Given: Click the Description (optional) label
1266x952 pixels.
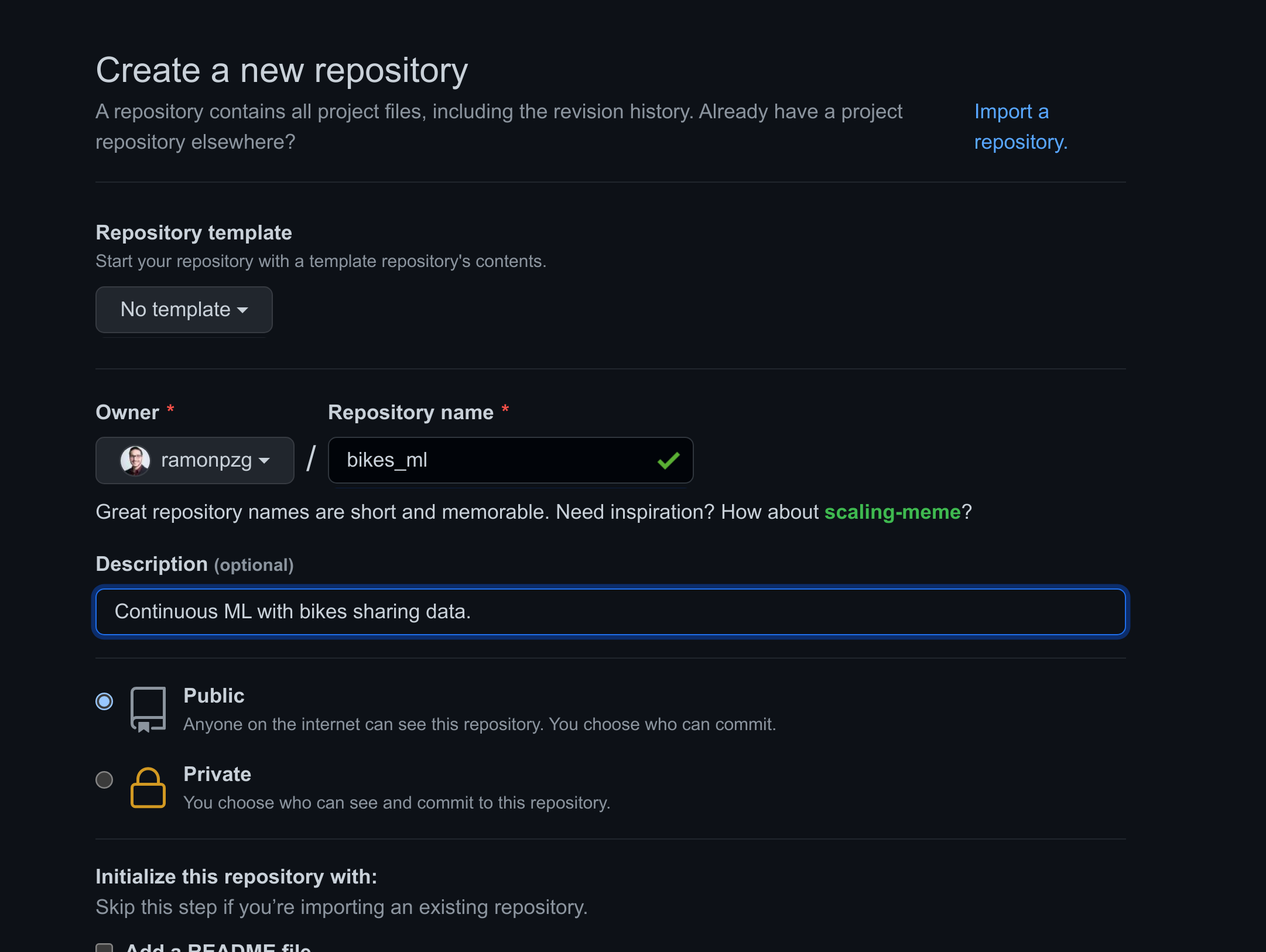Looking at the screenshot, I should pos(194,564).
